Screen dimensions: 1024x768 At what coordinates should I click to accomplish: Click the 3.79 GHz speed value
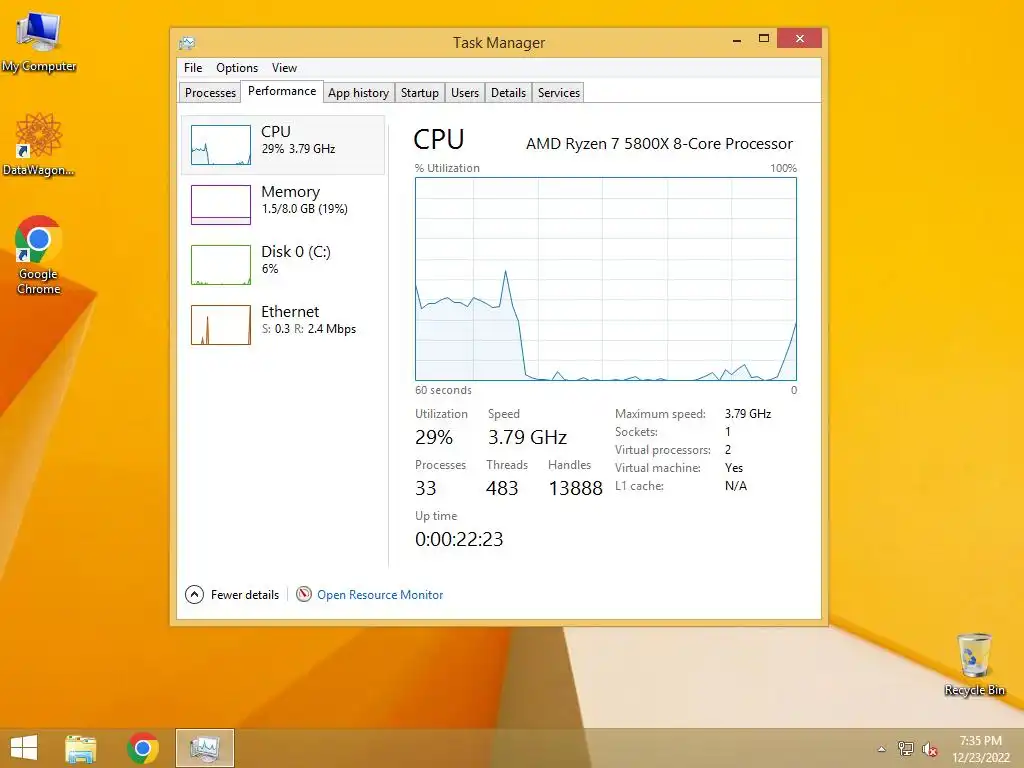tap(528, 438)
